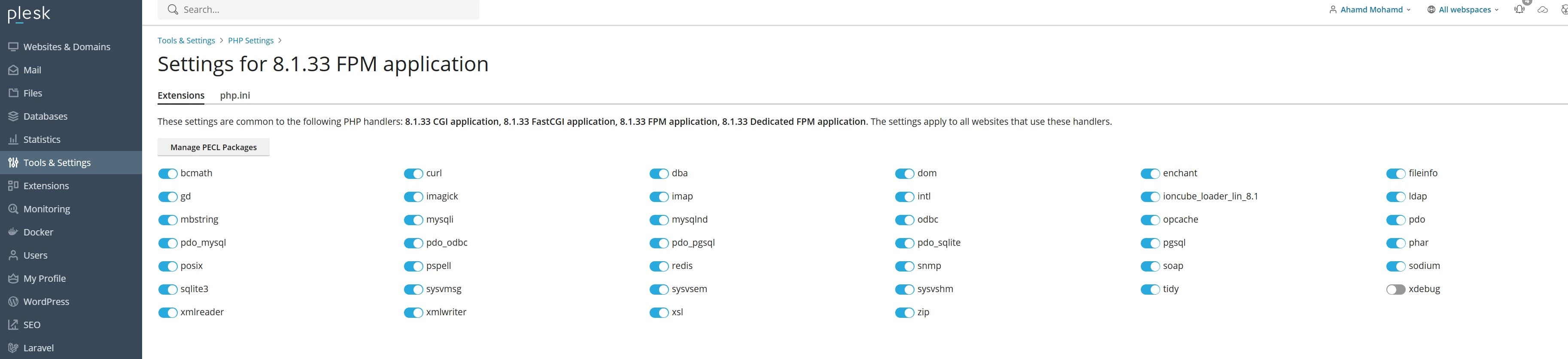Click the SEO icon in sidebar

coord(13,324)
